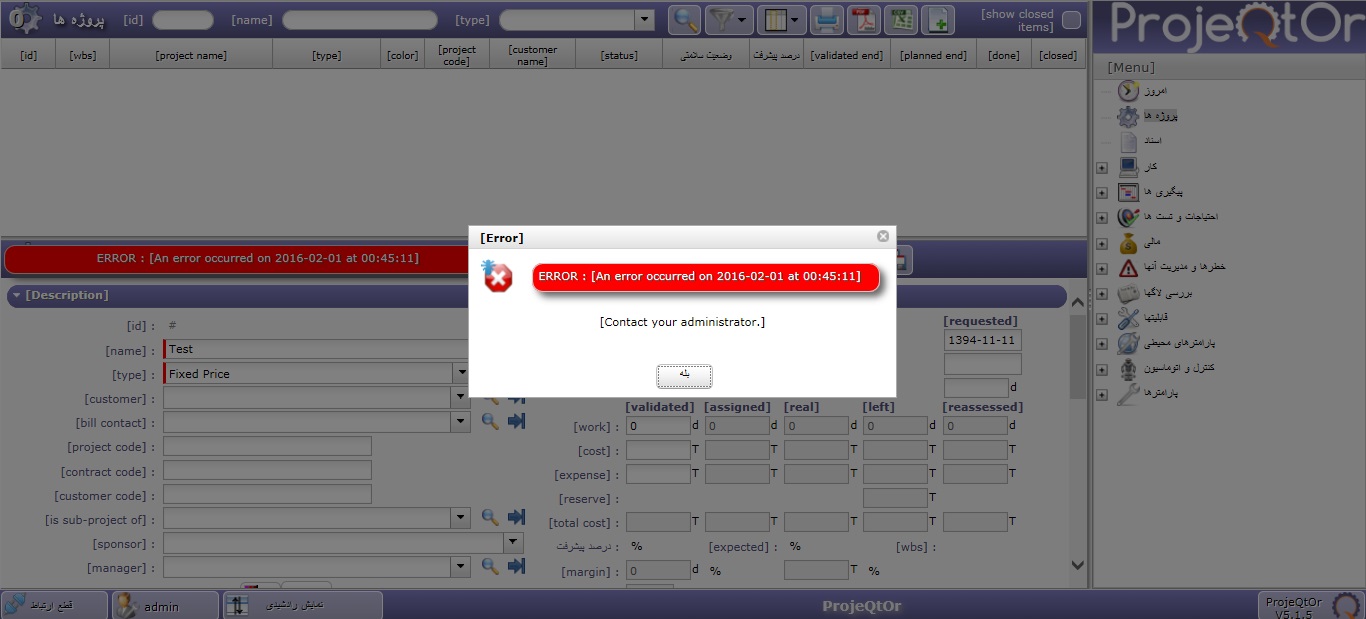The width and height of the screenshot is (1366, 619).
Task: Expand the مالی menu tree node
Action: [x=1102, y=243]
